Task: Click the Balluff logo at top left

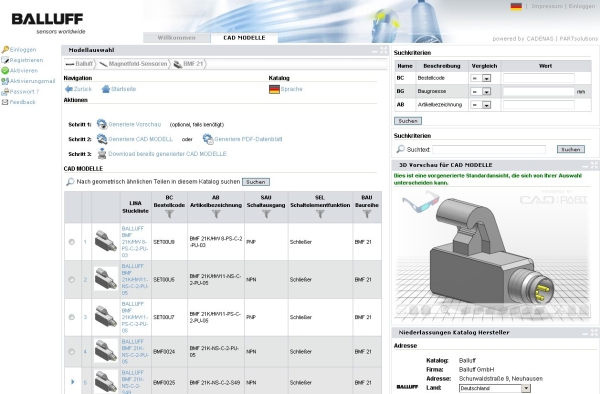Action: 47,23
